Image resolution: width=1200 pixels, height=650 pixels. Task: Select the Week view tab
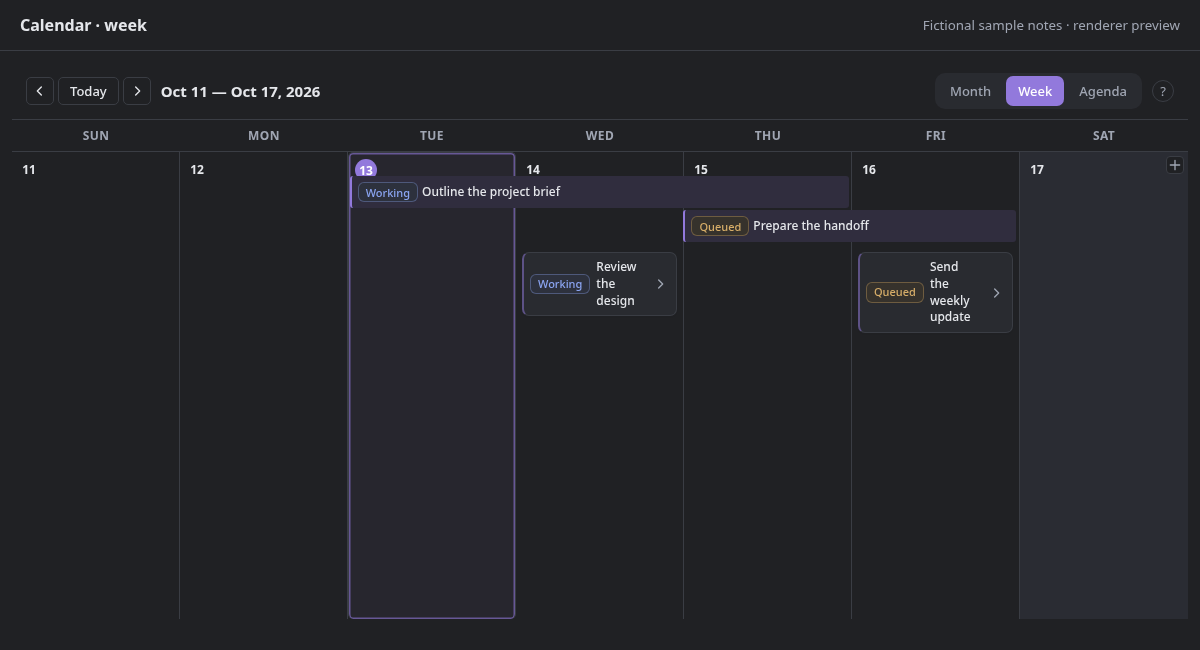[x=1035, y=91]
